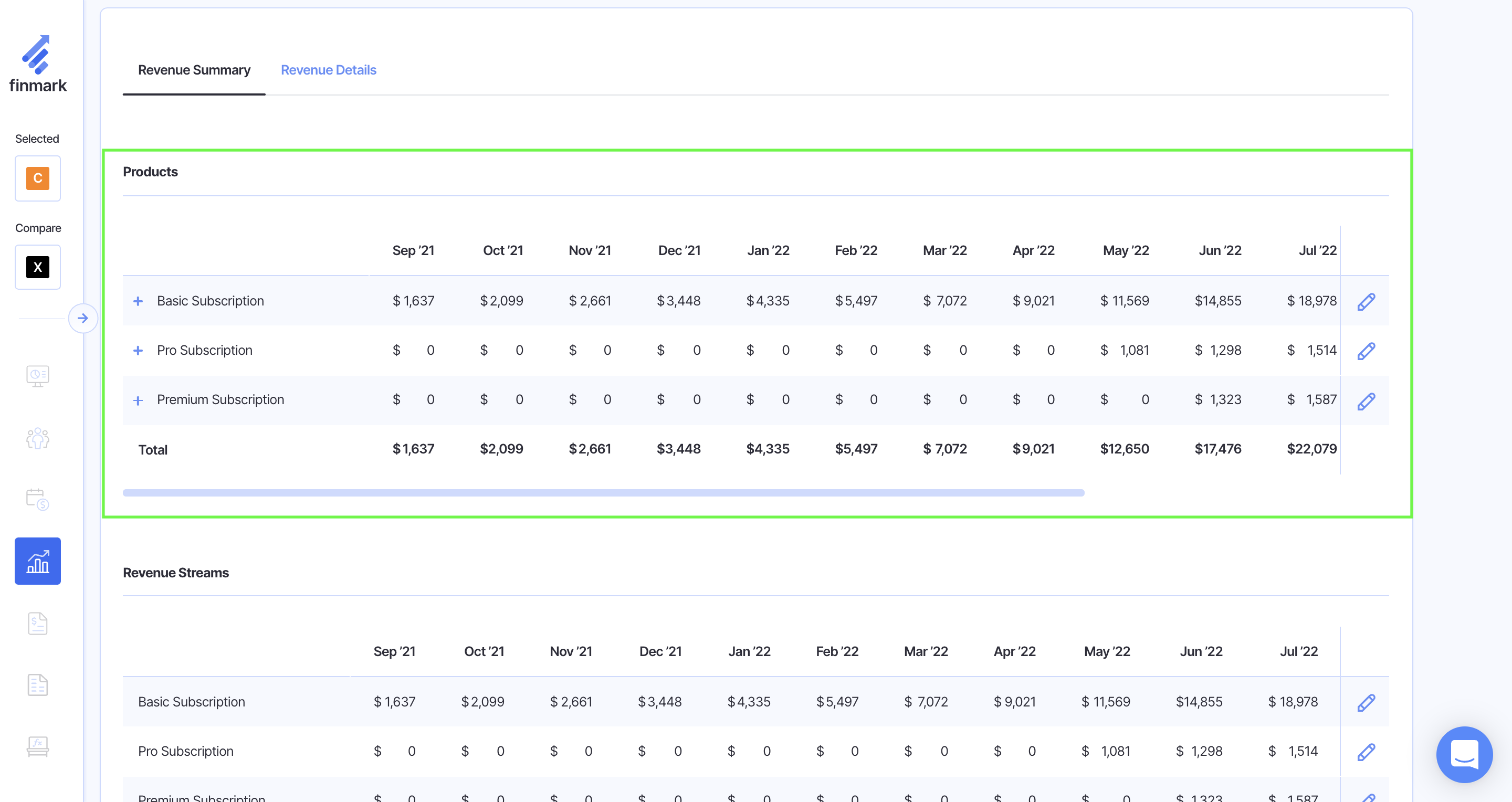Select the Revenue Summary tab

pyautogui.click(x=194, y=70)
